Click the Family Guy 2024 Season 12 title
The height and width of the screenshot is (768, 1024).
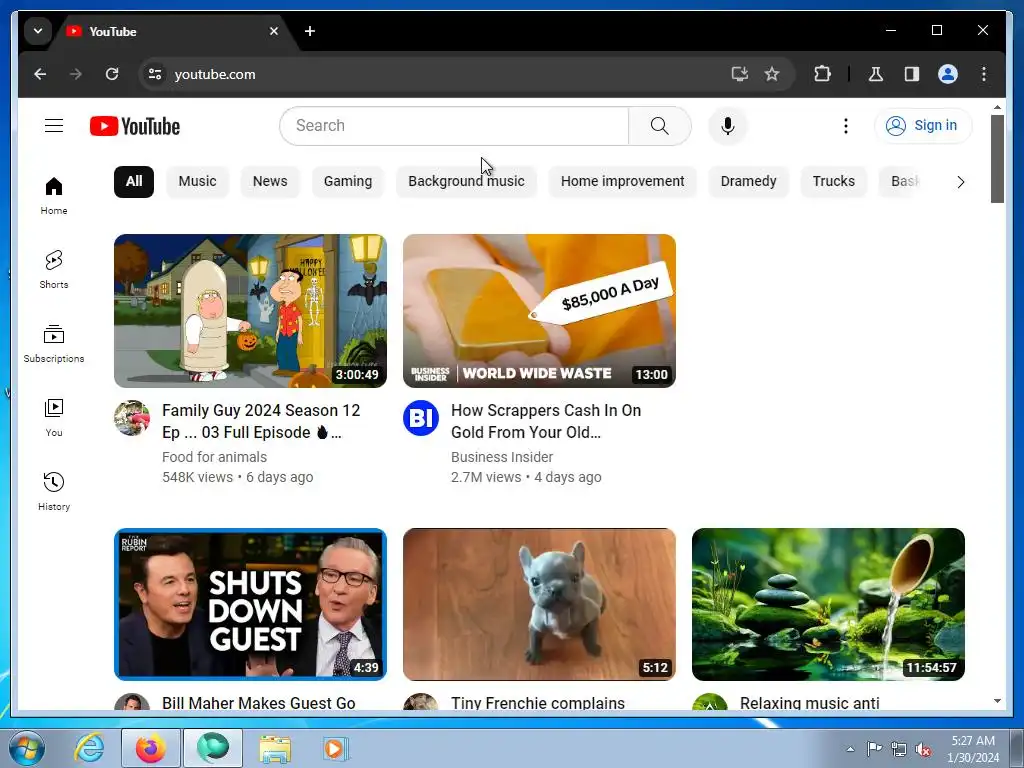coord(261,421)
